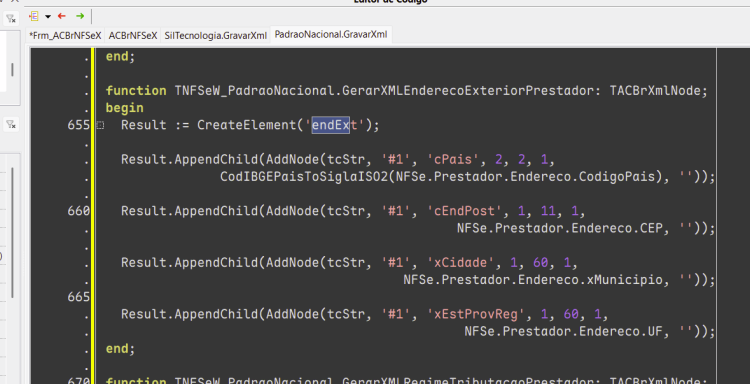Click the left panel's lower scrollbar thumb
Screen dimensions: 750x384
click(x=12, y=232)
